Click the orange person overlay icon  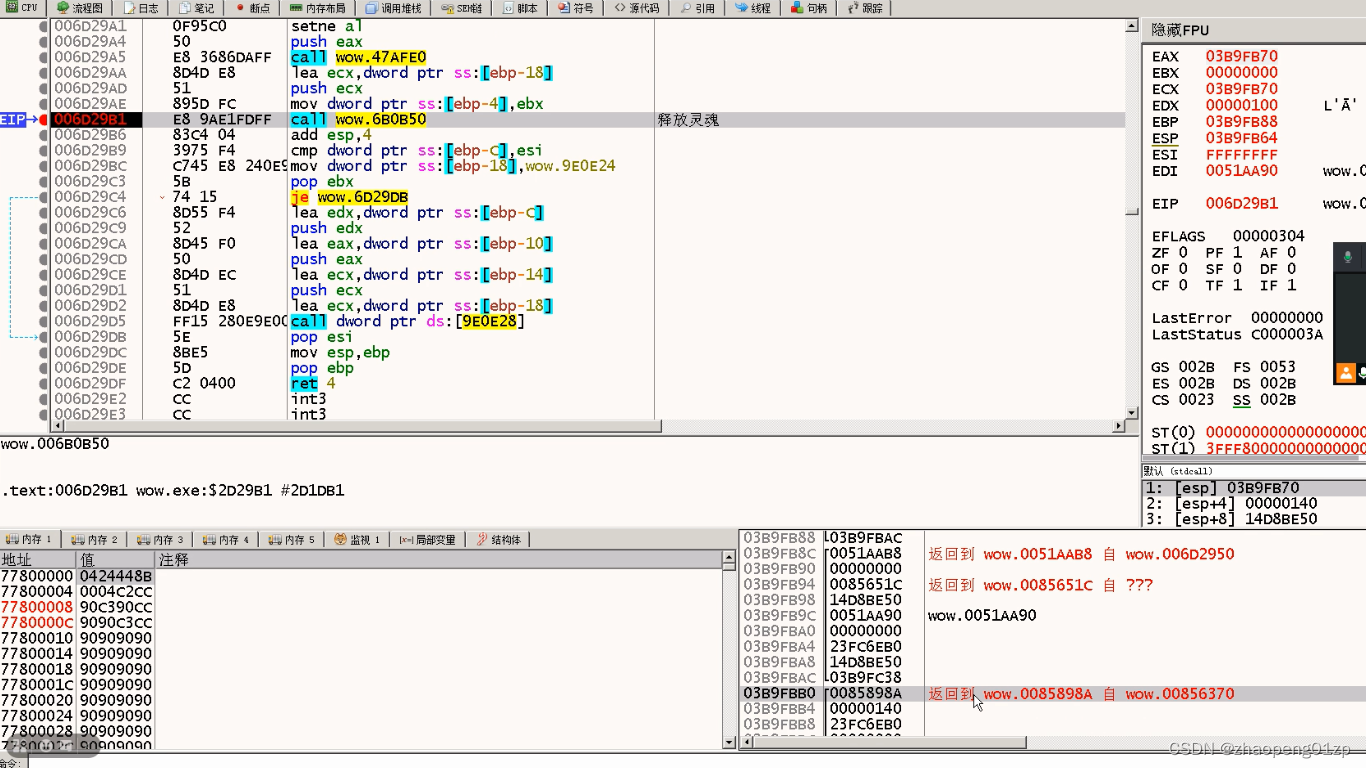pyautogui.click(x=1347, y=373)
